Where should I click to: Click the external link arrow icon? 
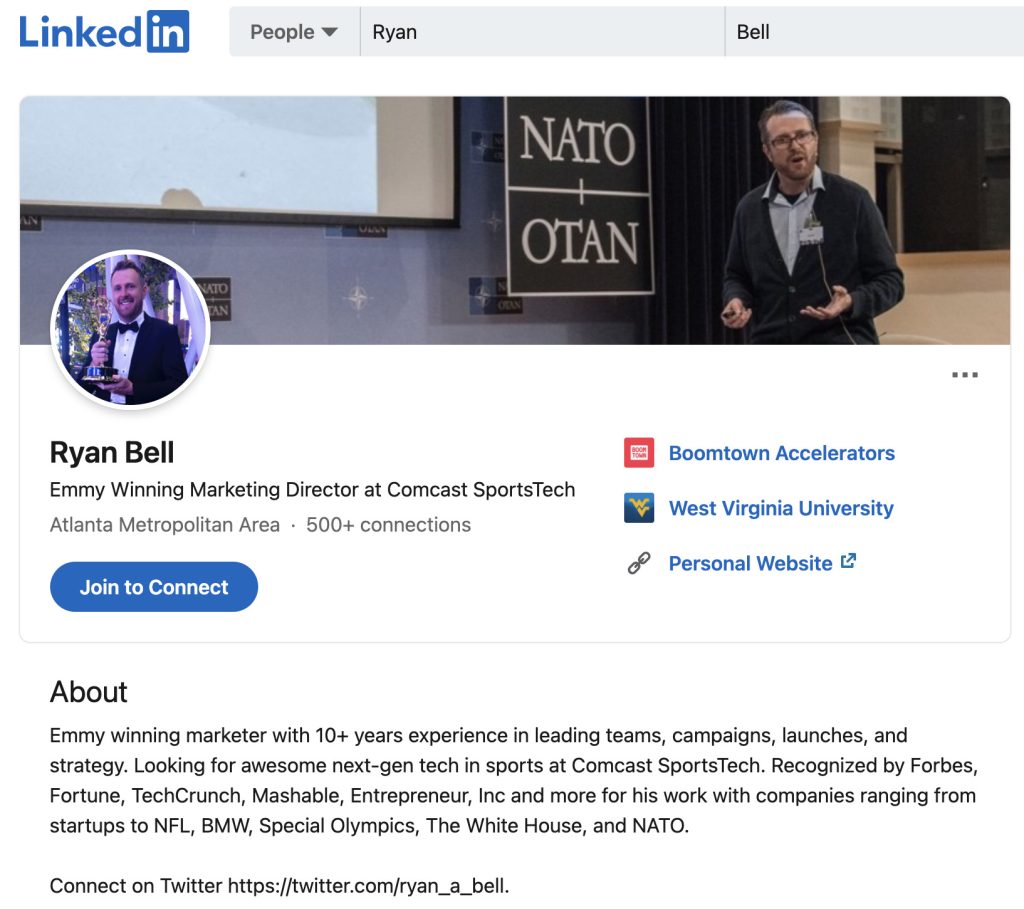(848, 561)
